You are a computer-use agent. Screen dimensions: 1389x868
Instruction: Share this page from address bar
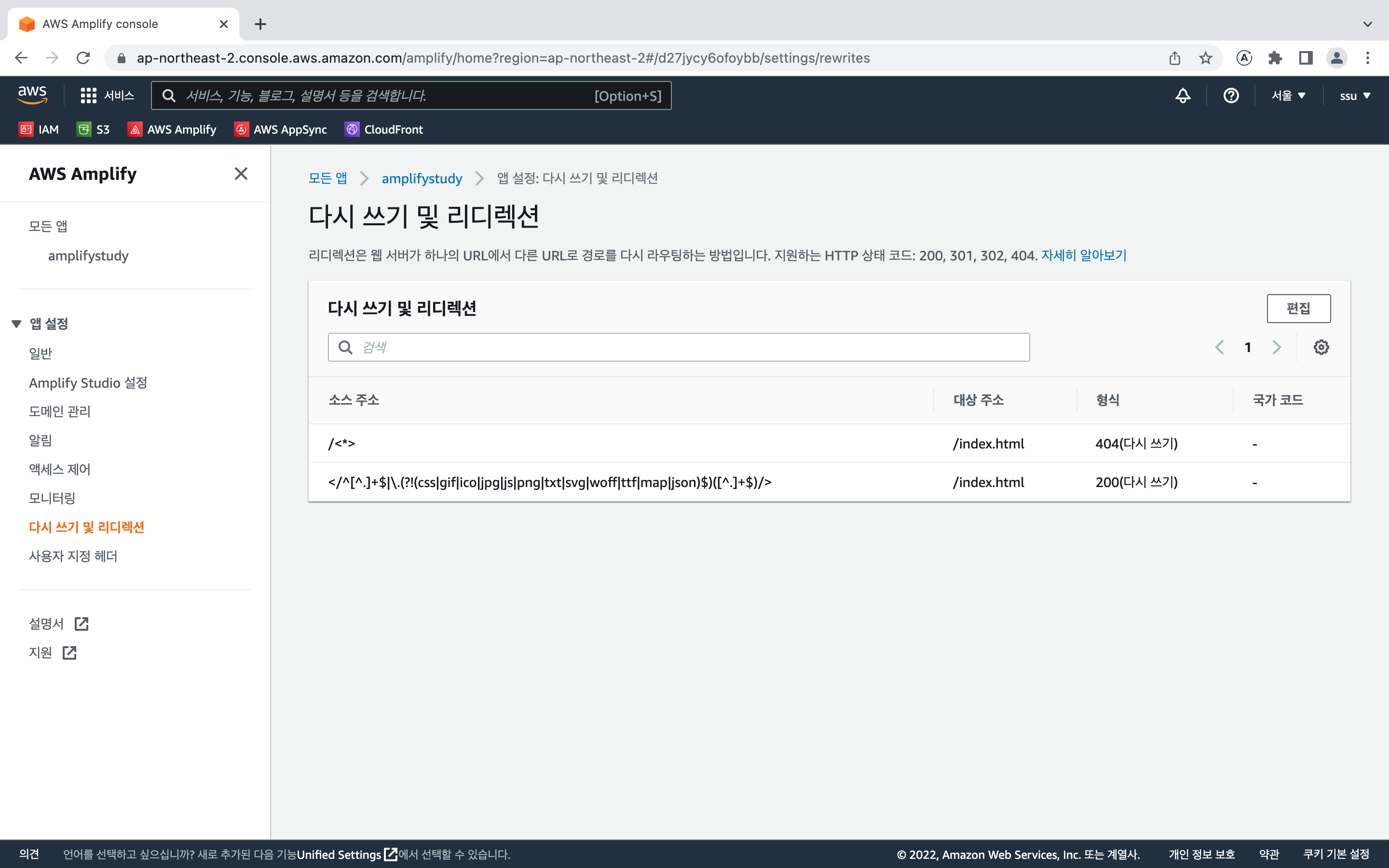click(1174, 58)
